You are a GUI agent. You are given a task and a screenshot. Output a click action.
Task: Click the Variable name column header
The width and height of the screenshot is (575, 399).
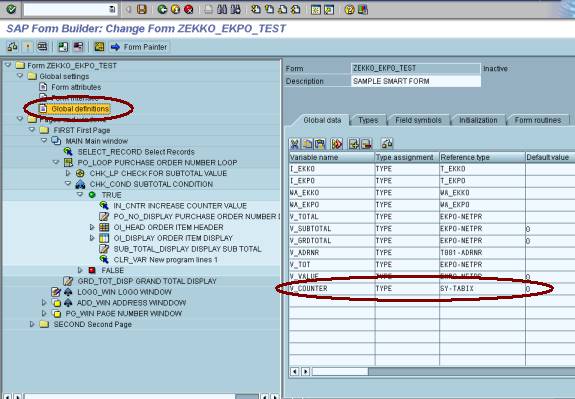coord(332,157)
